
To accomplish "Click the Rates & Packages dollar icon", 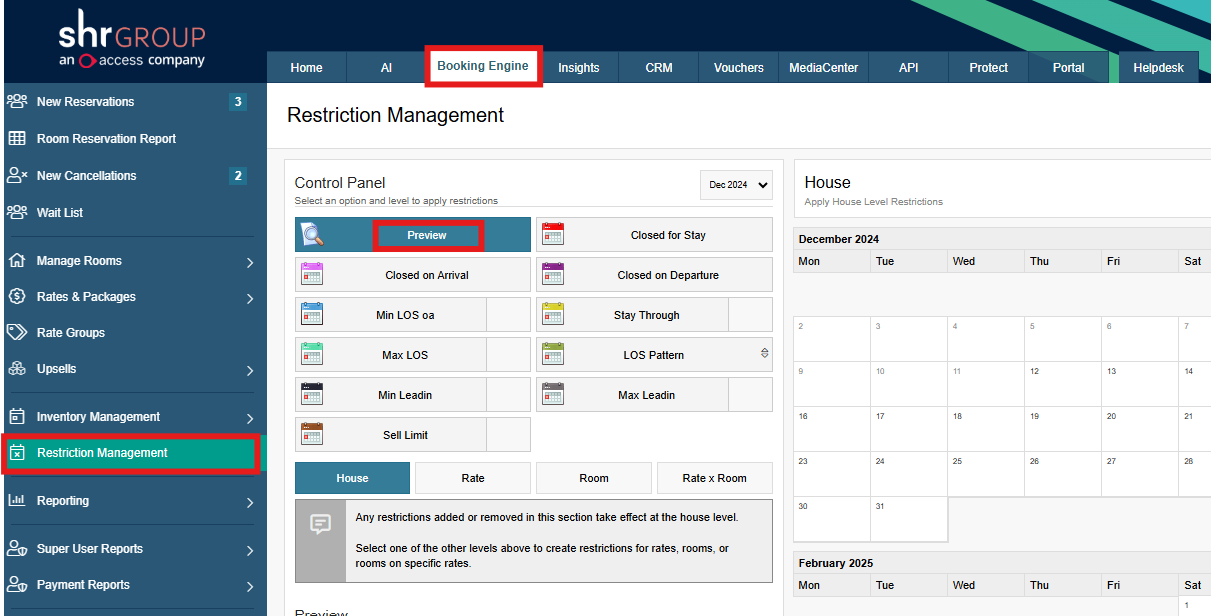I will coord(17,296).
